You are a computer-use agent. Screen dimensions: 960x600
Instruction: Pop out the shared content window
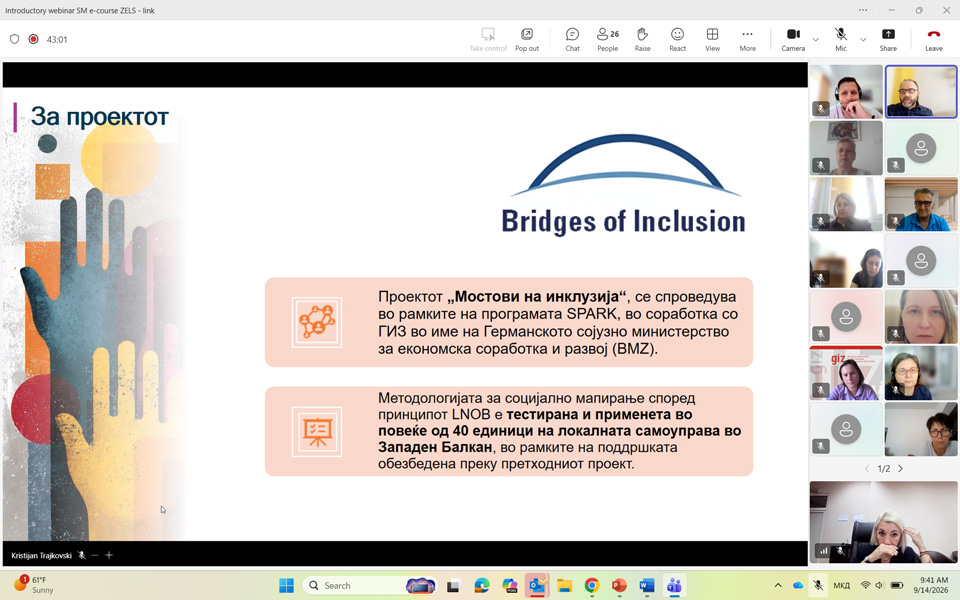click(527, 39)
